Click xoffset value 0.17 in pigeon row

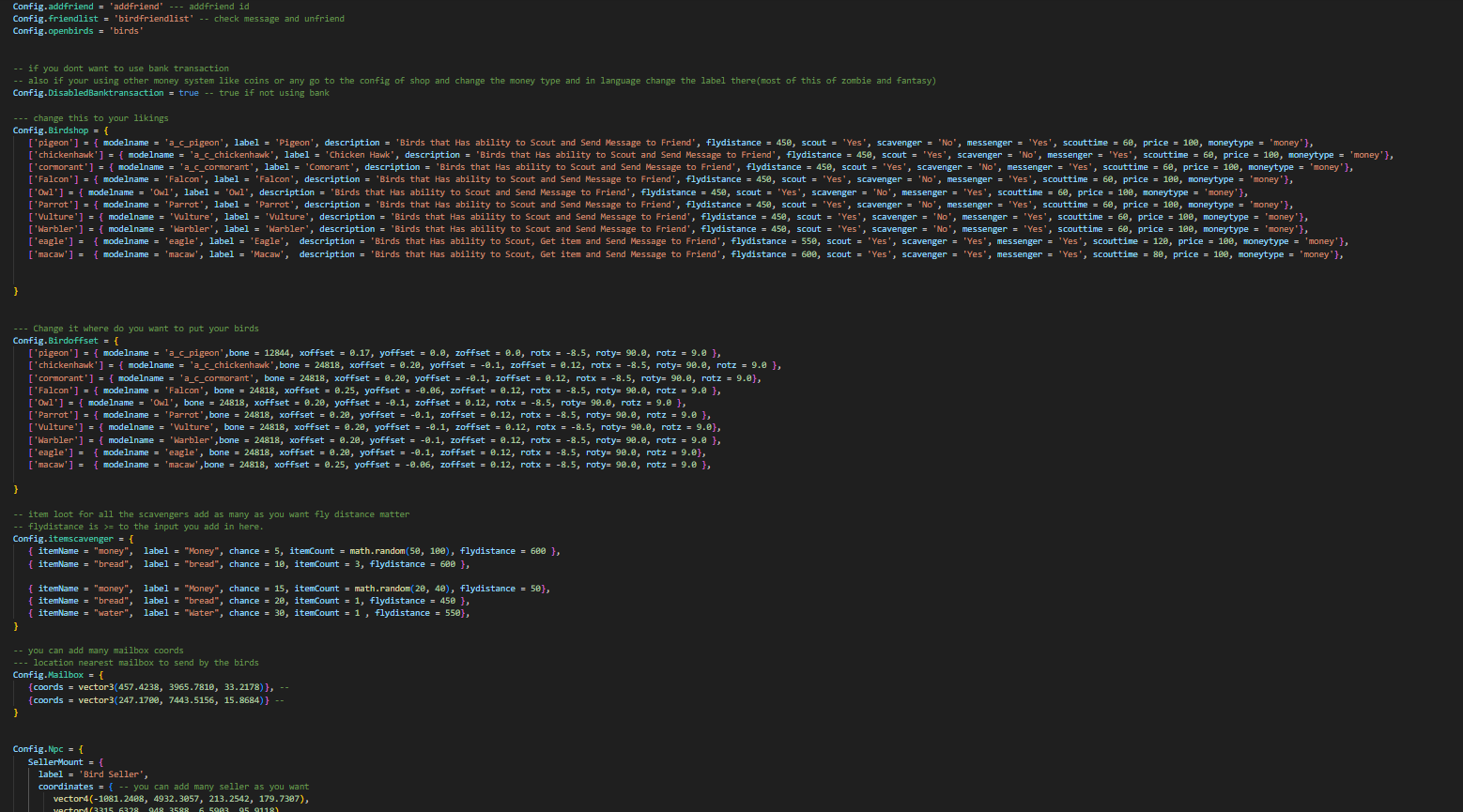(x=360, y=353)
